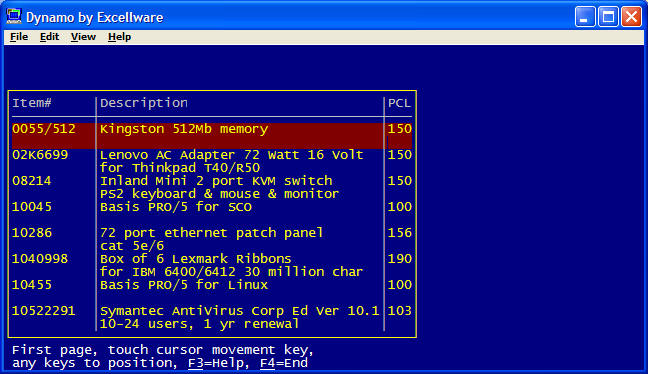This screenshot has height=374, width=648.
Task: Close the Dynamo by Excellware window
Action: click(x=631, y=17)
